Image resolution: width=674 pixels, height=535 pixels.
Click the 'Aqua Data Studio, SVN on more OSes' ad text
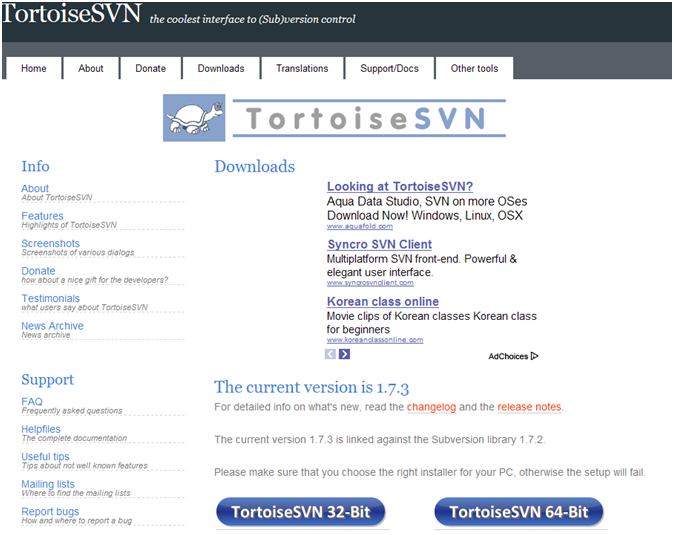427,202
